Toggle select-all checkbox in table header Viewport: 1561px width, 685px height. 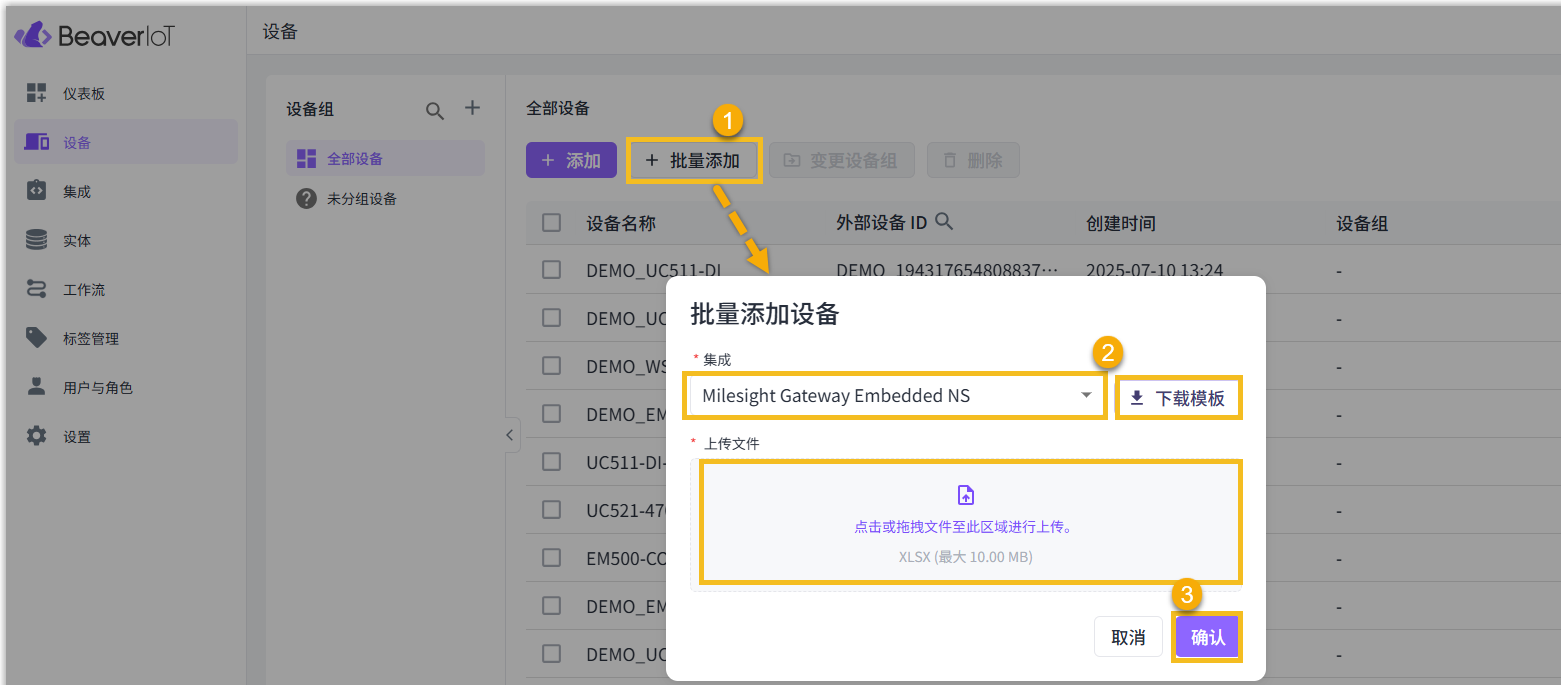(x=552, y=223)
